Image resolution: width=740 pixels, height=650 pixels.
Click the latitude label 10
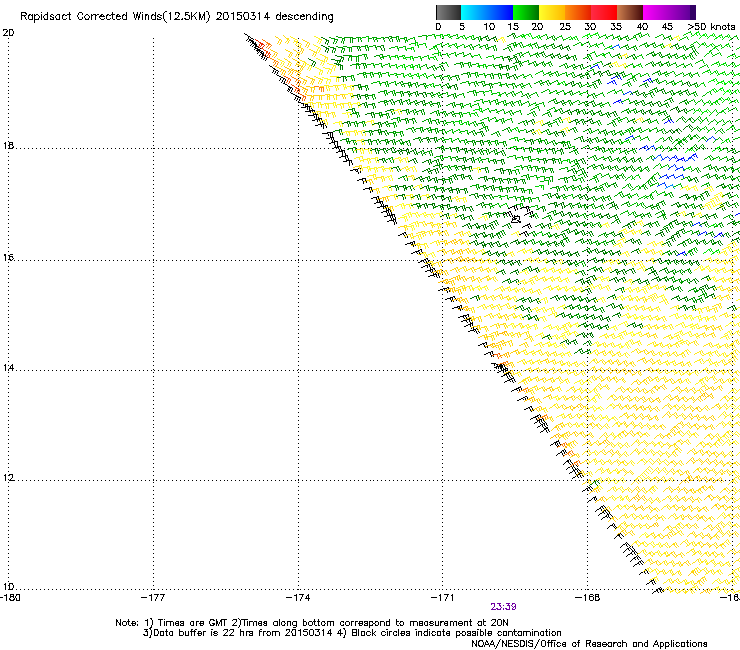(8, 587)
